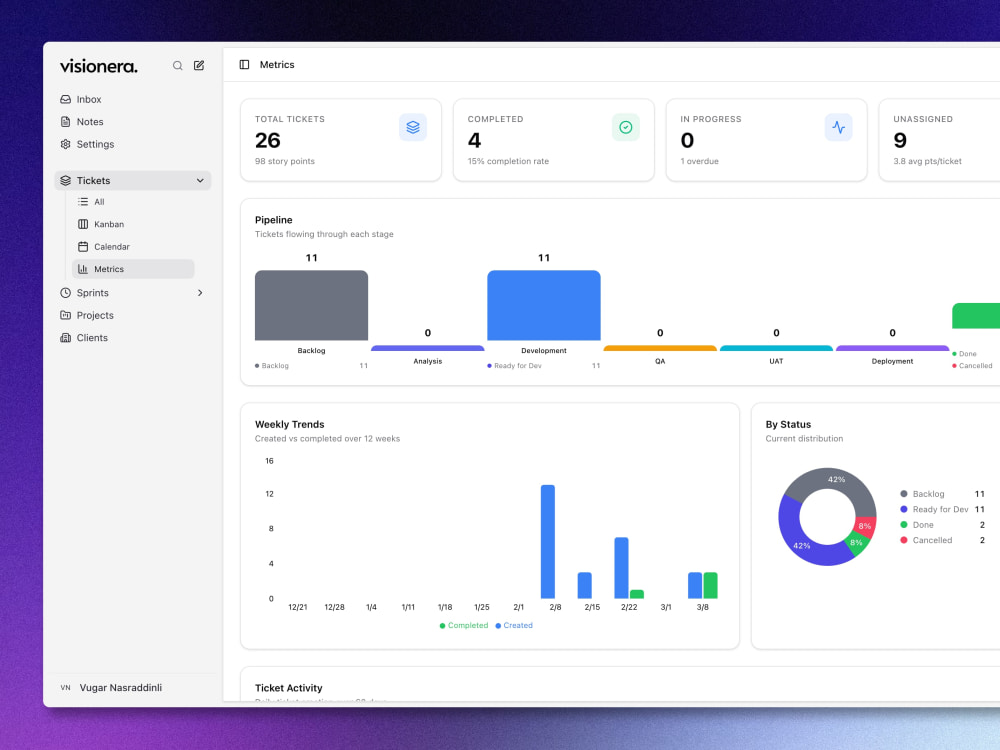Viewport: 1000px width, 750px height.
Task: Click the Clients building icon
Action: 66,338
